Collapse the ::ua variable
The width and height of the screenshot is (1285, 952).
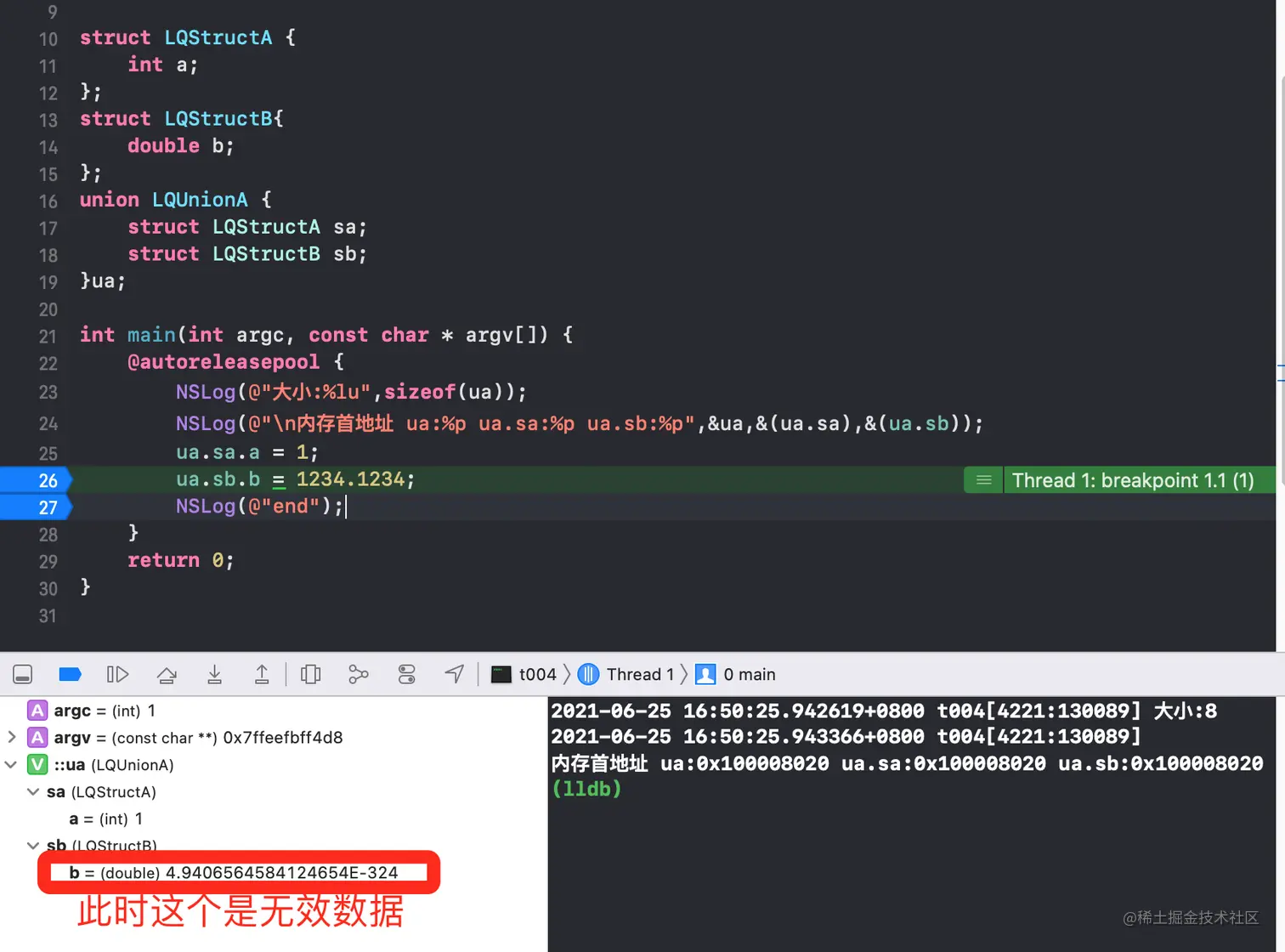tap(11, 764)
